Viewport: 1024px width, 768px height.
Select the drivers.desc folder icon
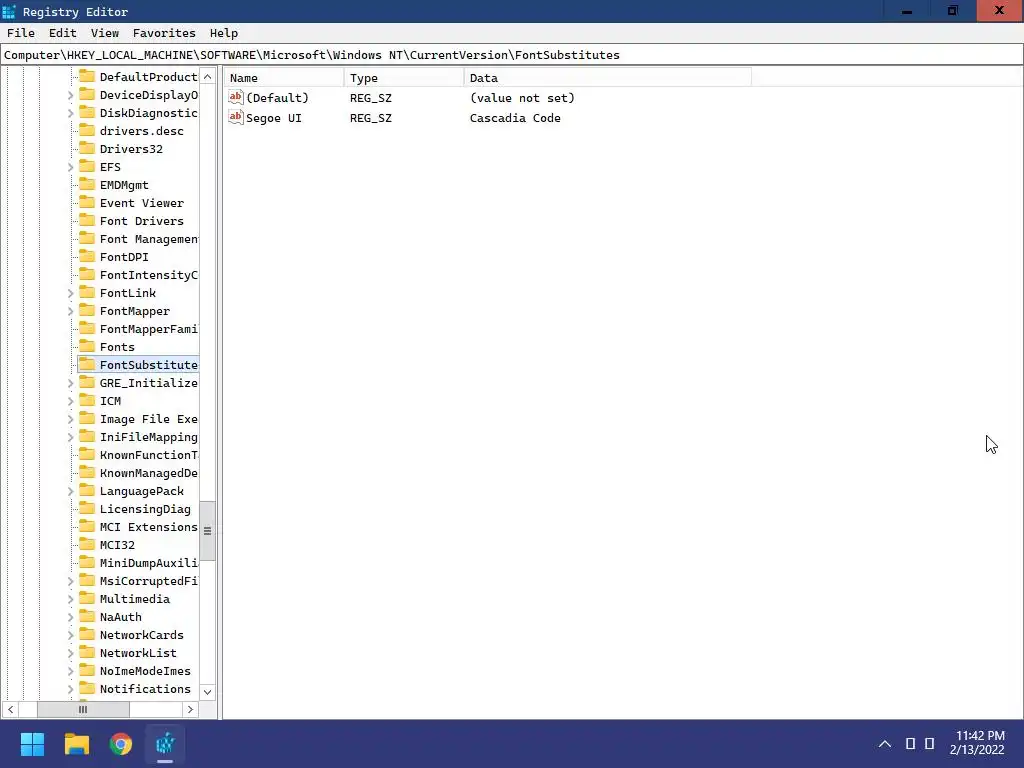87,130
